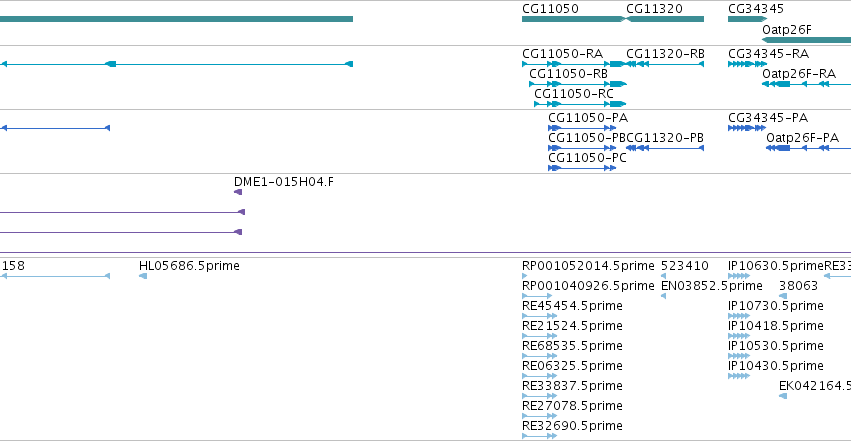Select the IP10730.5prime EST feature

tap(739, 316)
